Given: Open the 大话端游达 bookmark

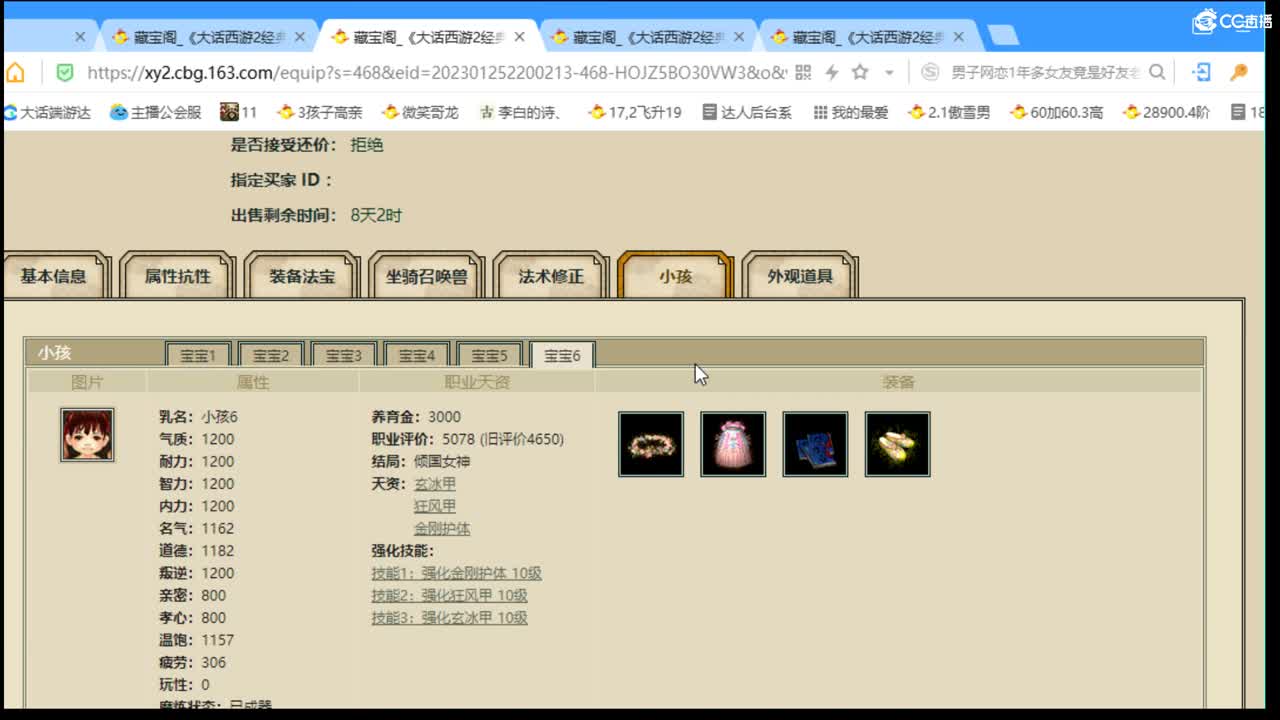Looking at the screenshot, I should 47,112.
